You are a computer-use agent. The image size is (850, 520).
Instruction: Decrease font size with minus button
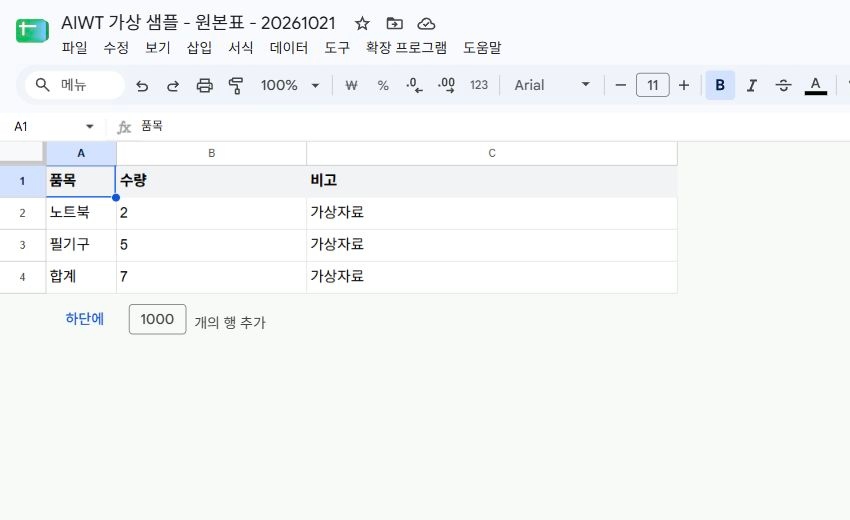pos(621,85)
